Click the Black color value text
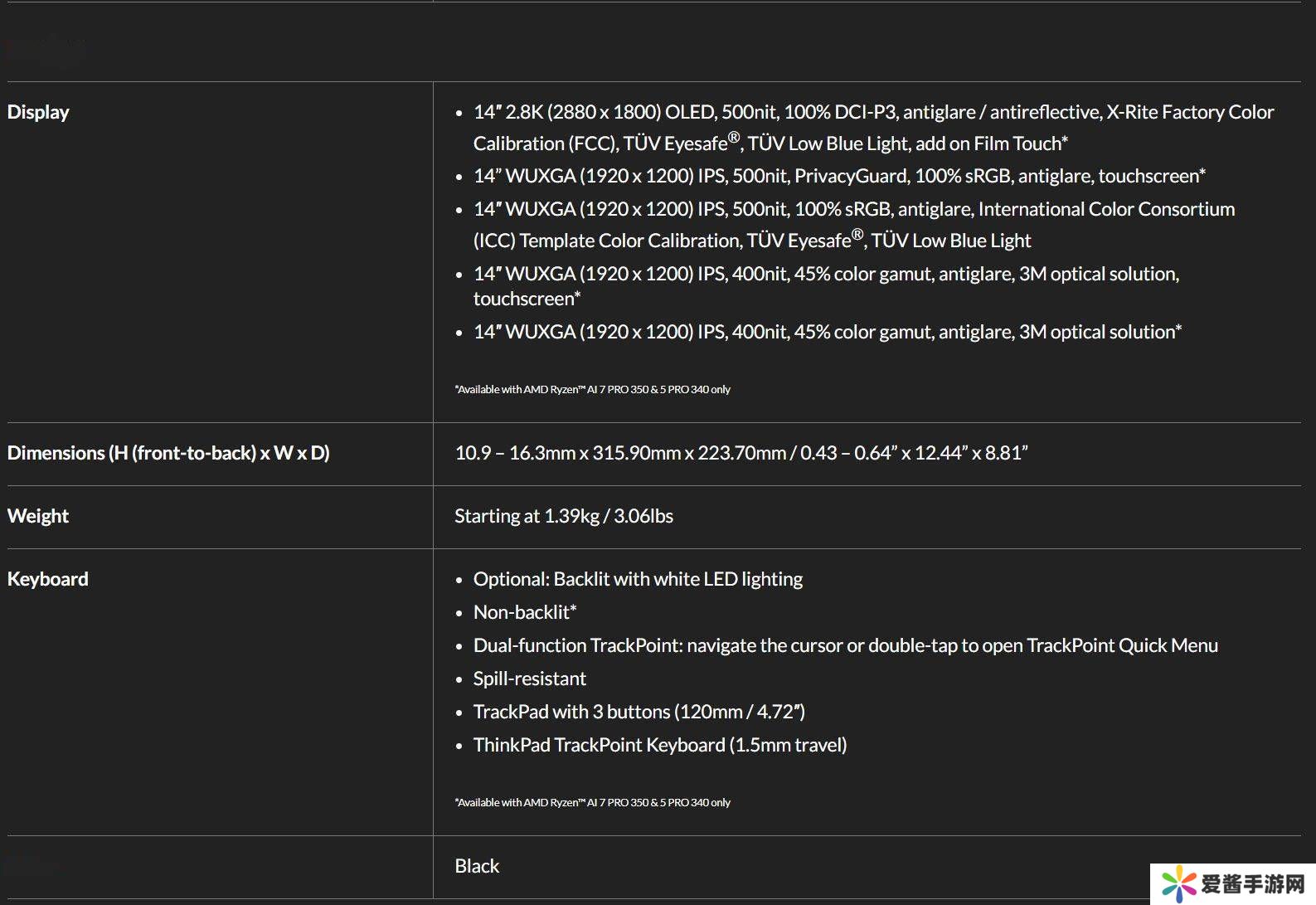The width and height of the screenshot is (1316, 905). (x=477, y=866)
